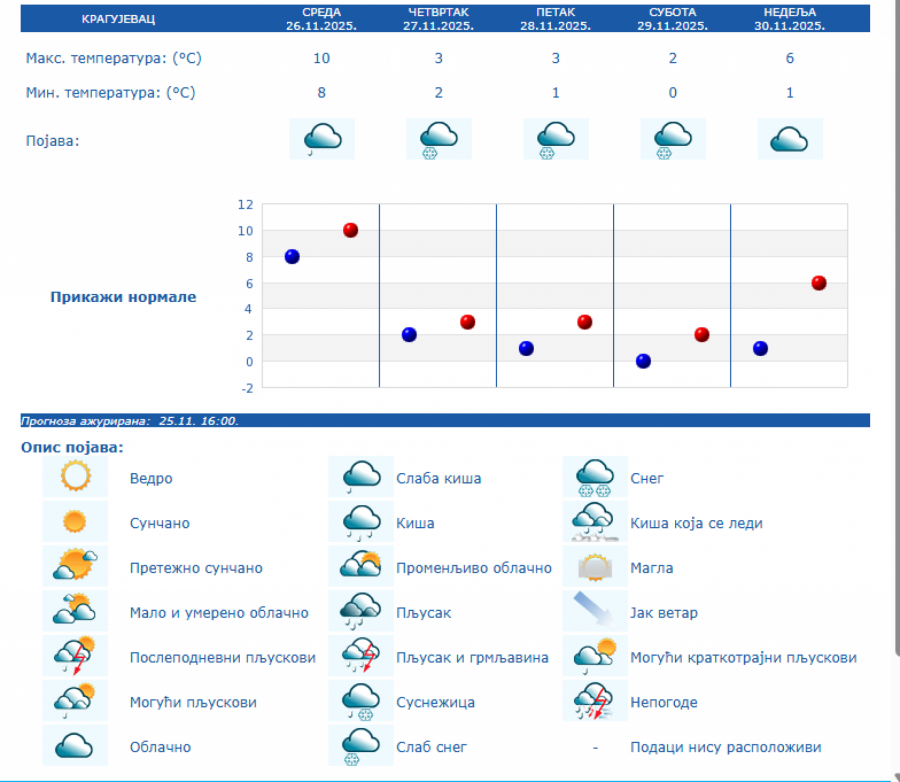This screenshot has height=782, width=900.
Task: Click the Пљусак и грмљавина thunderstorm icon
Action: coord(361,657)
